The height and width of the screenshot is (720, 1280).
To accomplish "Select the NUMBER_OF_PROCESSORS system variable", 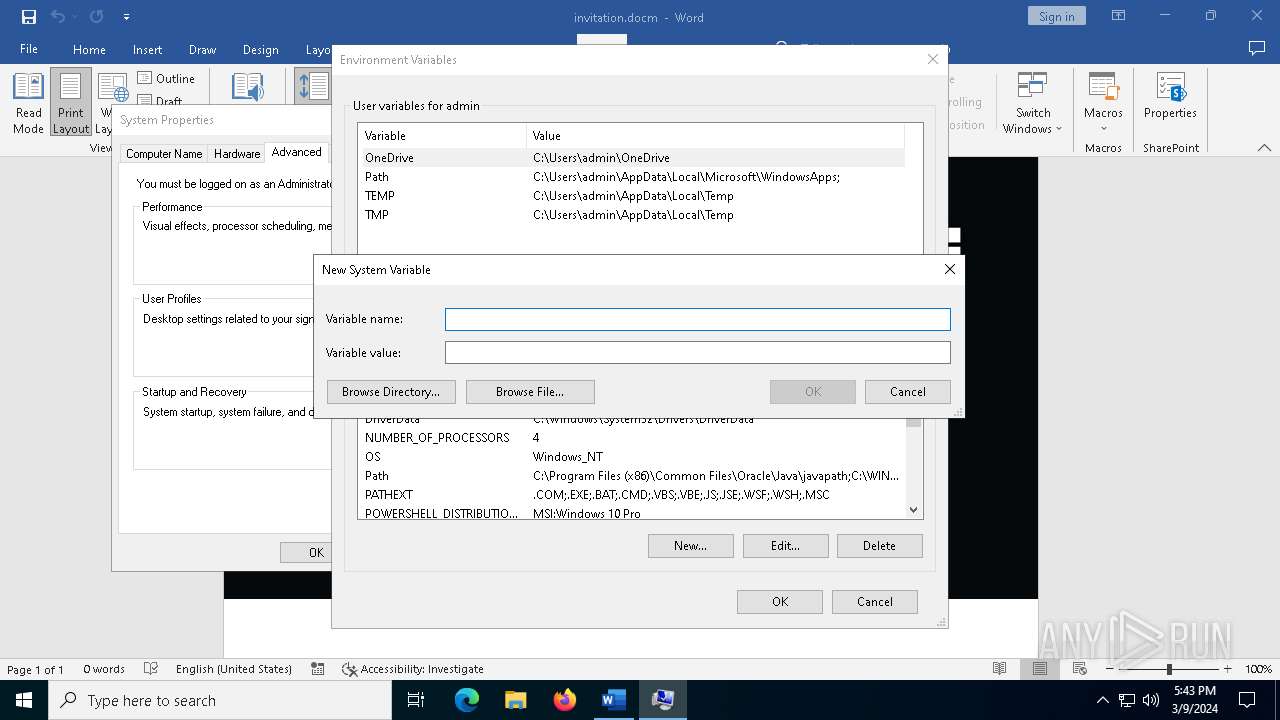I will click(x=631, y=438).
